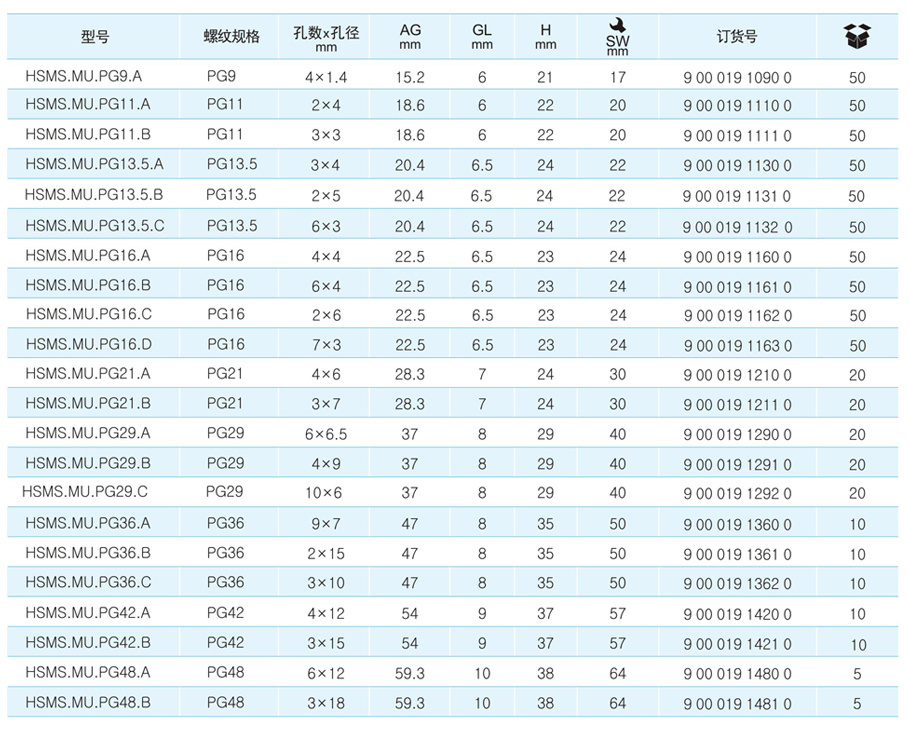Screen dimensions: 910x738
Task: Click order number 9 00 019 1090 0
Action: tap(737, 77)
